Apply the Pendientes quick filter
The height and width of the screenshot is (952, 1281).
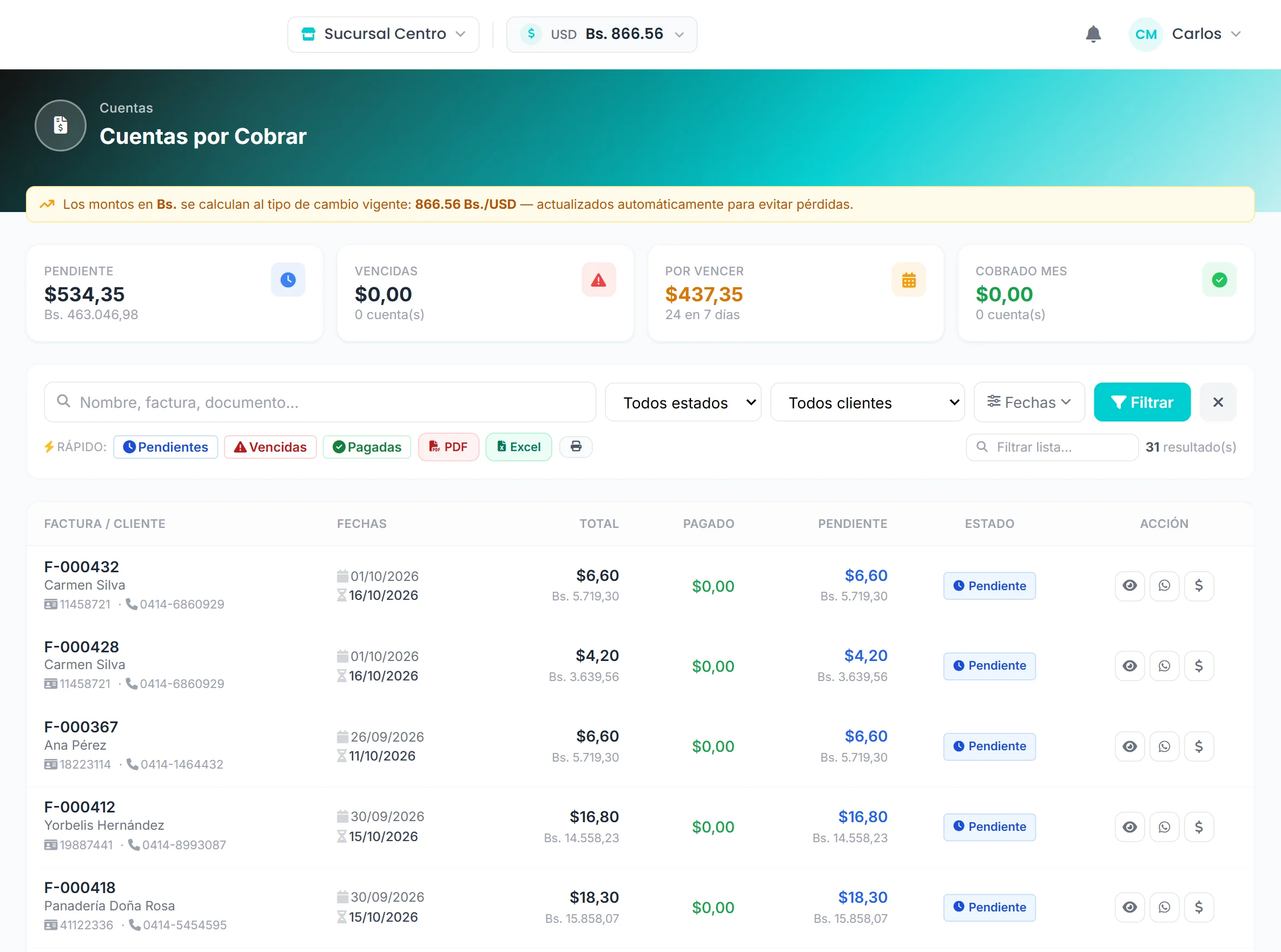coord(166,447)
